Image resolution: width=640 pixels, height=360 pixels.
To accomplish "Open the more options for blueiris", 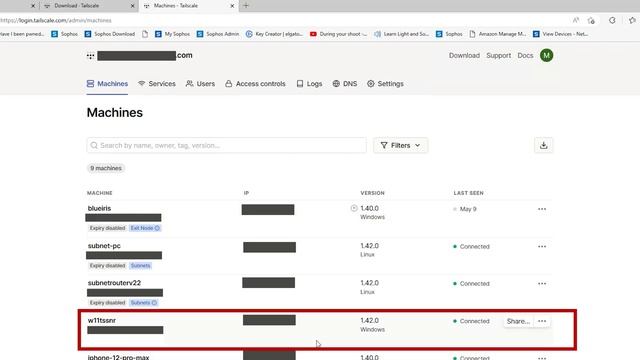I will 542,209.
